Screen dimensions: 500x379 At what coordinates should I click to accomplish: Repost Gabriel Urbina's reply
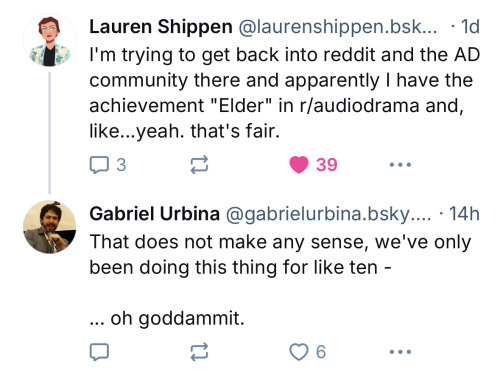(199, 352)
